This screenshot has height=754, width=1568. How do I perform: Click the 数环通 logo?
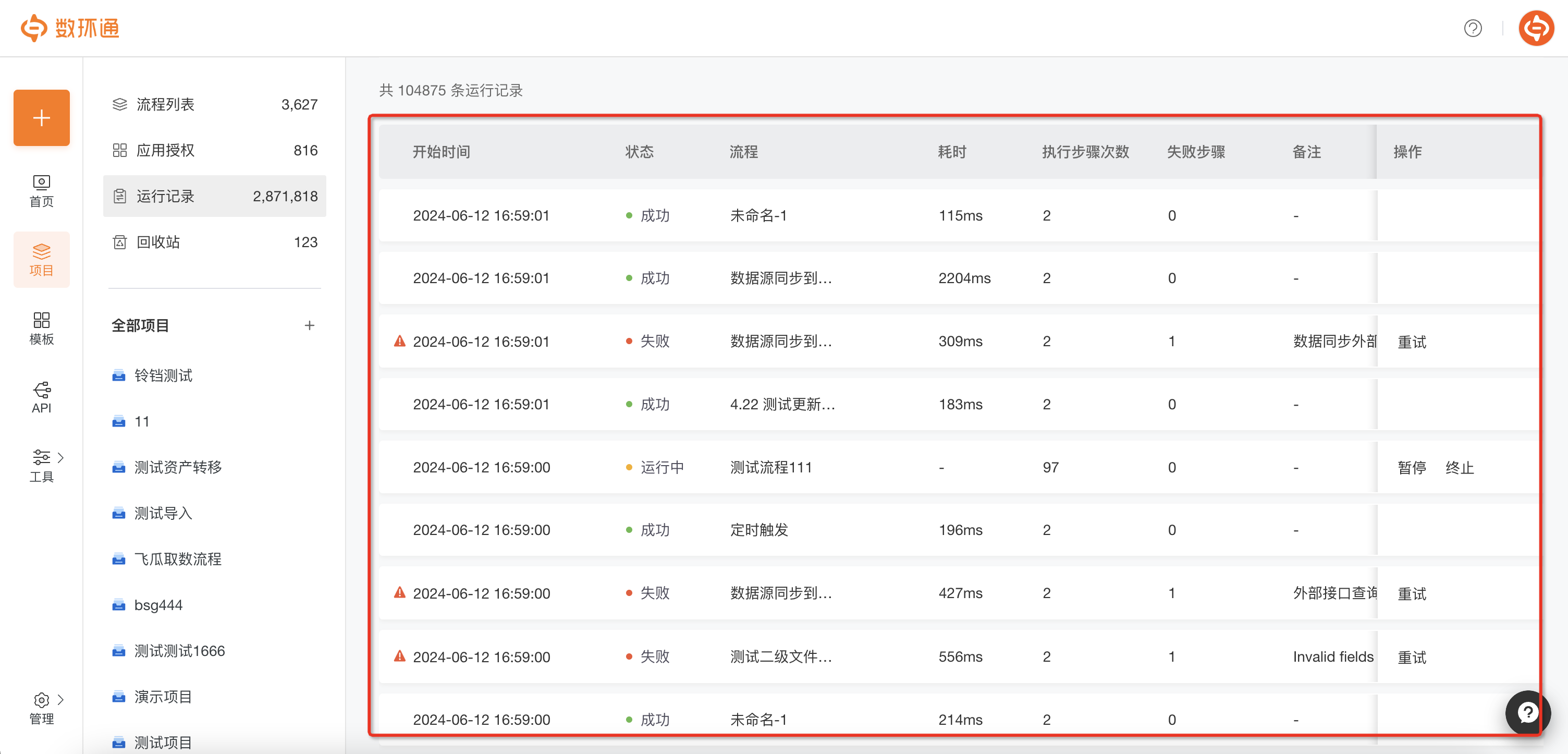(70, 28)
